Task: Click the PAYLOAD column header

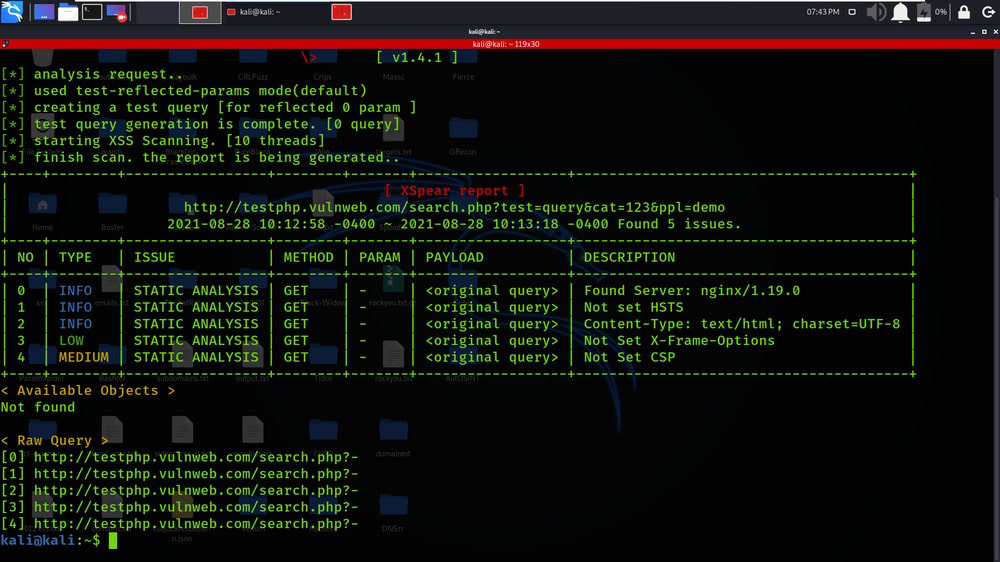Action: [455, 257]
